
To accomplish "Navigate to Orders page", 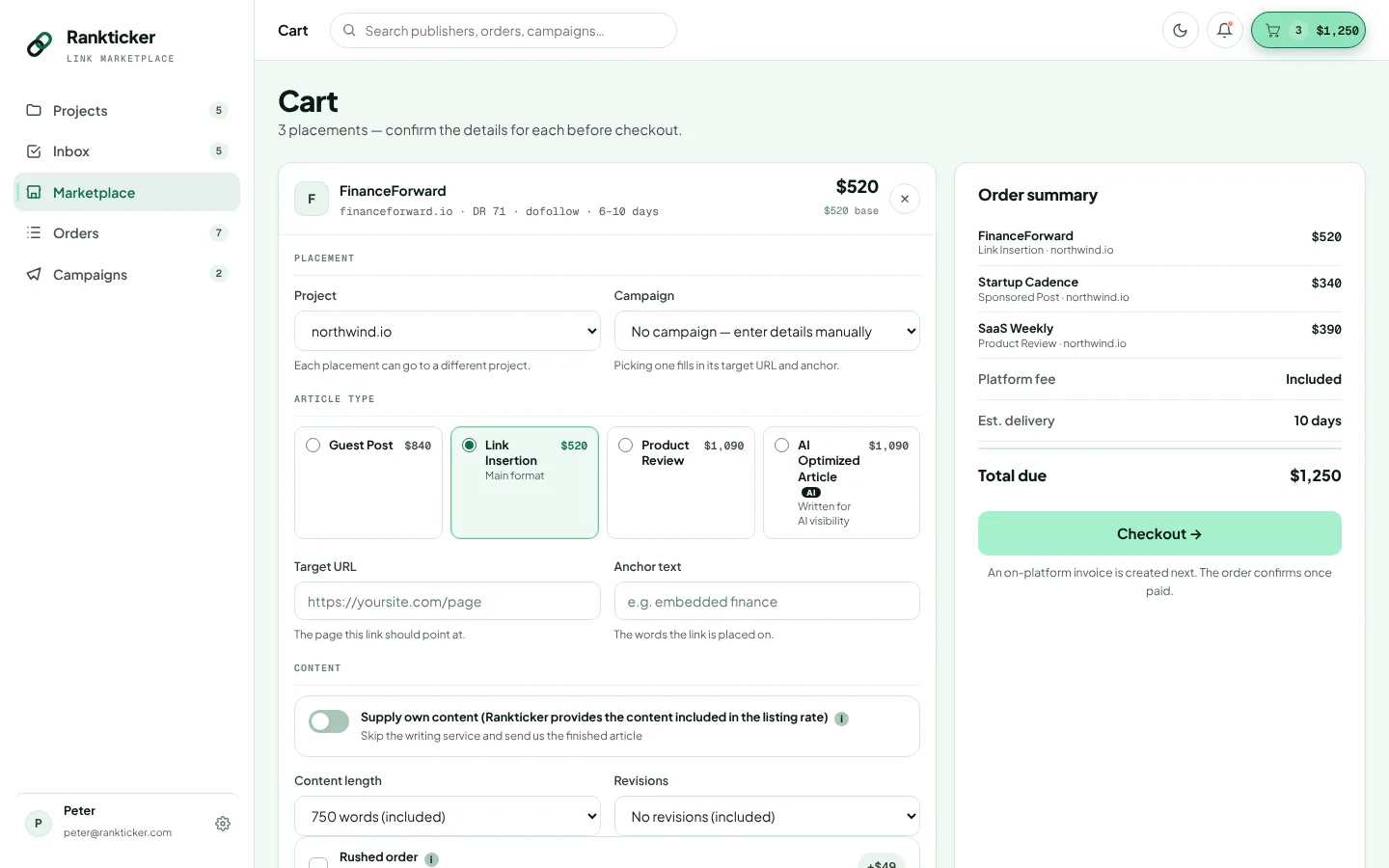I will click(127, 232).
